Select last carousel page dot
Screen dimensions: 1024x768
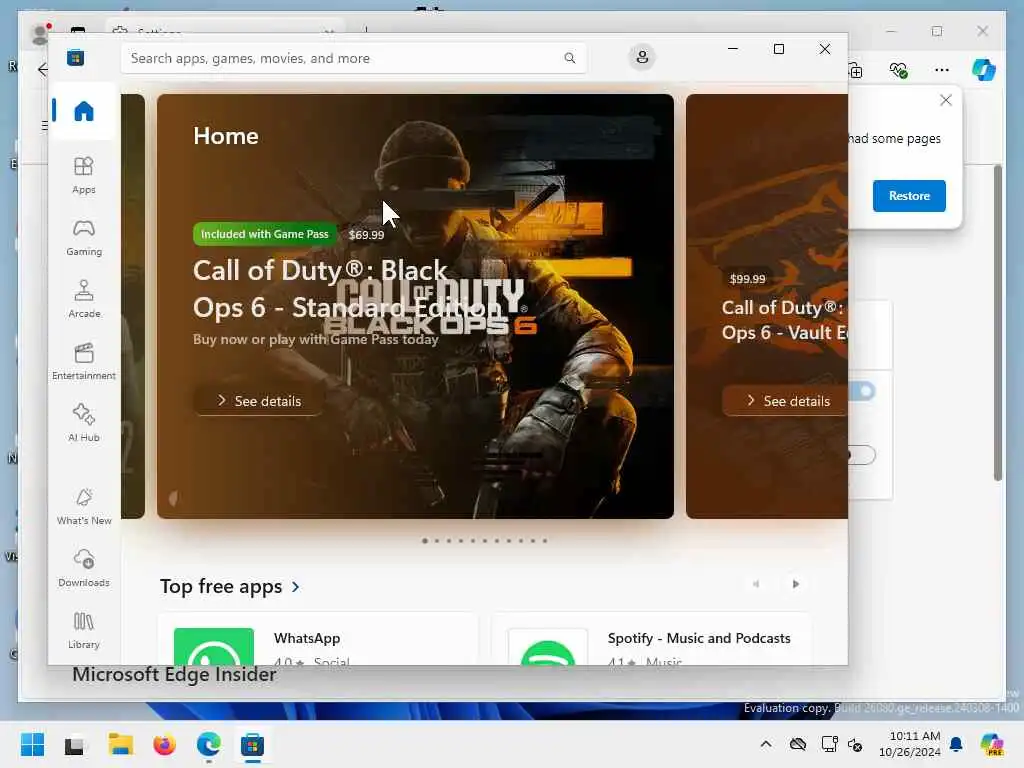point(545,541)
